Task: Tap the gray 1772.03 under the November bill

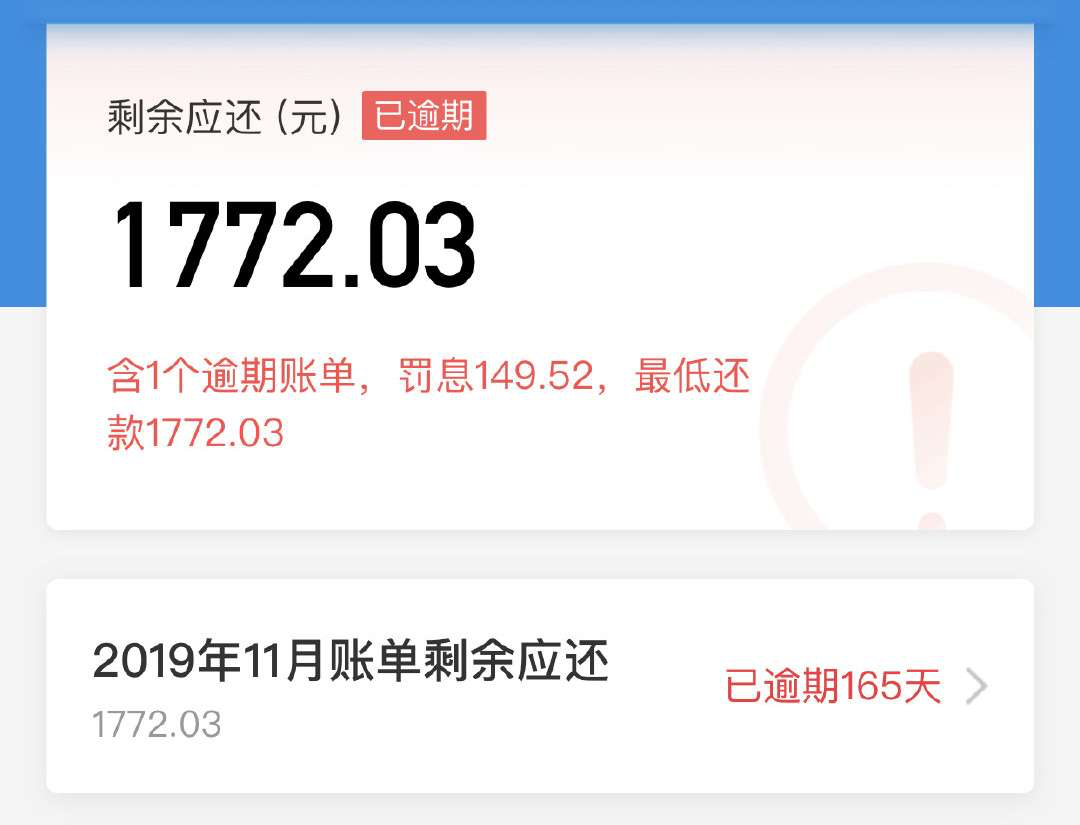Action: tap(157, 724)
